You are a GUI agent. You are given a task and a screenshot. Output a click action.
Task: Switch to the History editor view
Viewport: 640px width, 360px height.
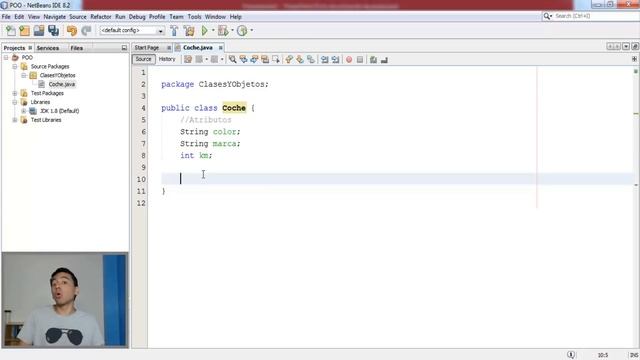pyautogui.click(x=167, y=59)
